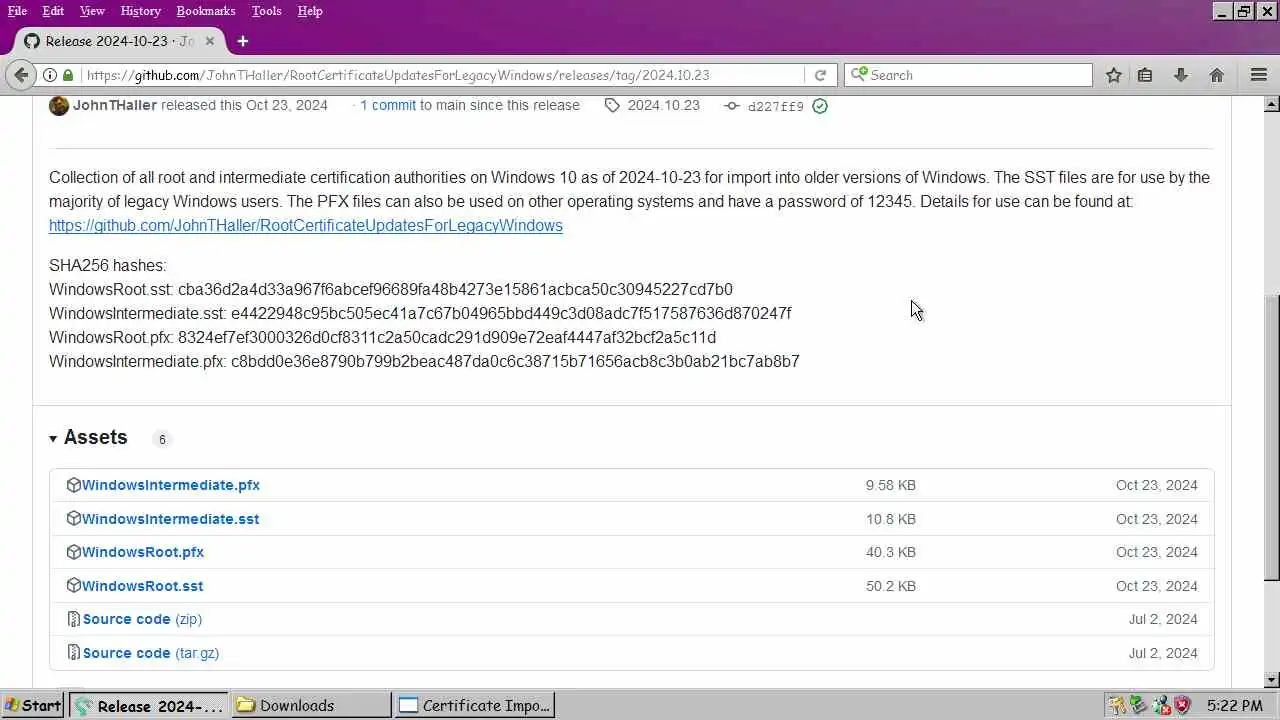
Task: Open the File menu
Action: (17, 11)
